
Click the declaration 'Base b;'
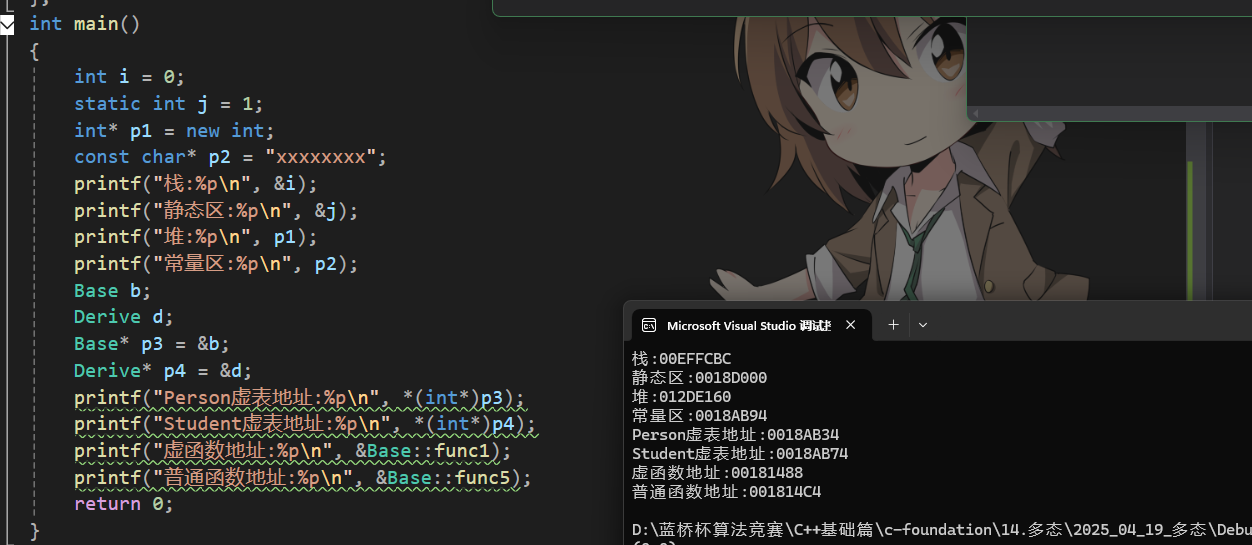click(113, 290)
